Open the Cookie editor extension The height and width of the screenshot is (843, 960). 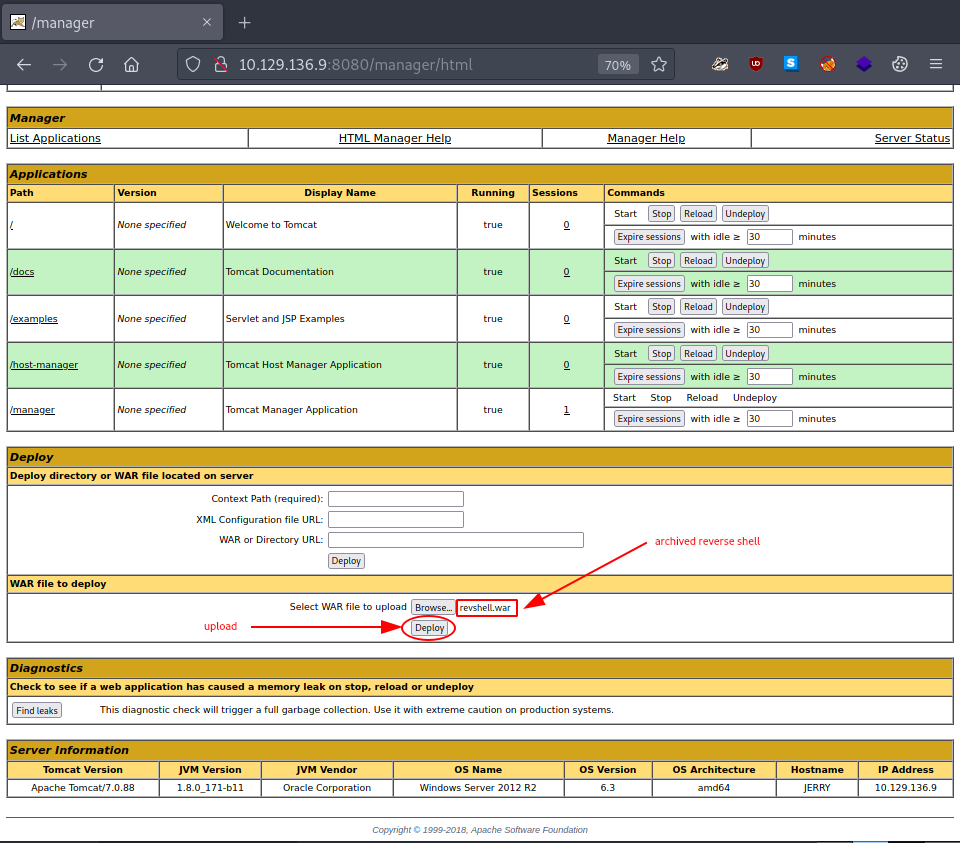click(x=899, y=63)
